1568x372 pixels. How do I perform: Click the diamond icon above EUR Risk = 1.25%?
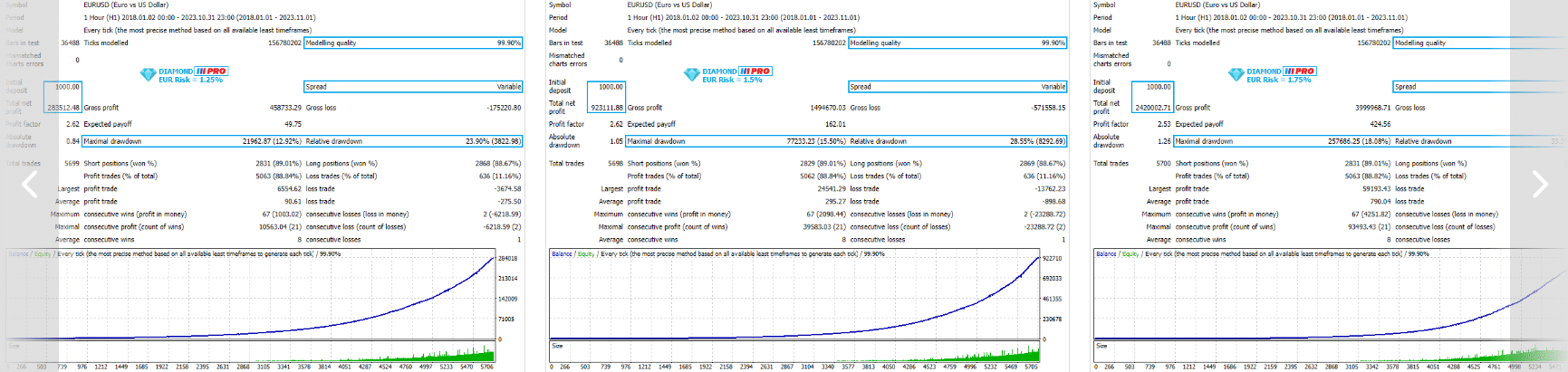coord(148,75)
